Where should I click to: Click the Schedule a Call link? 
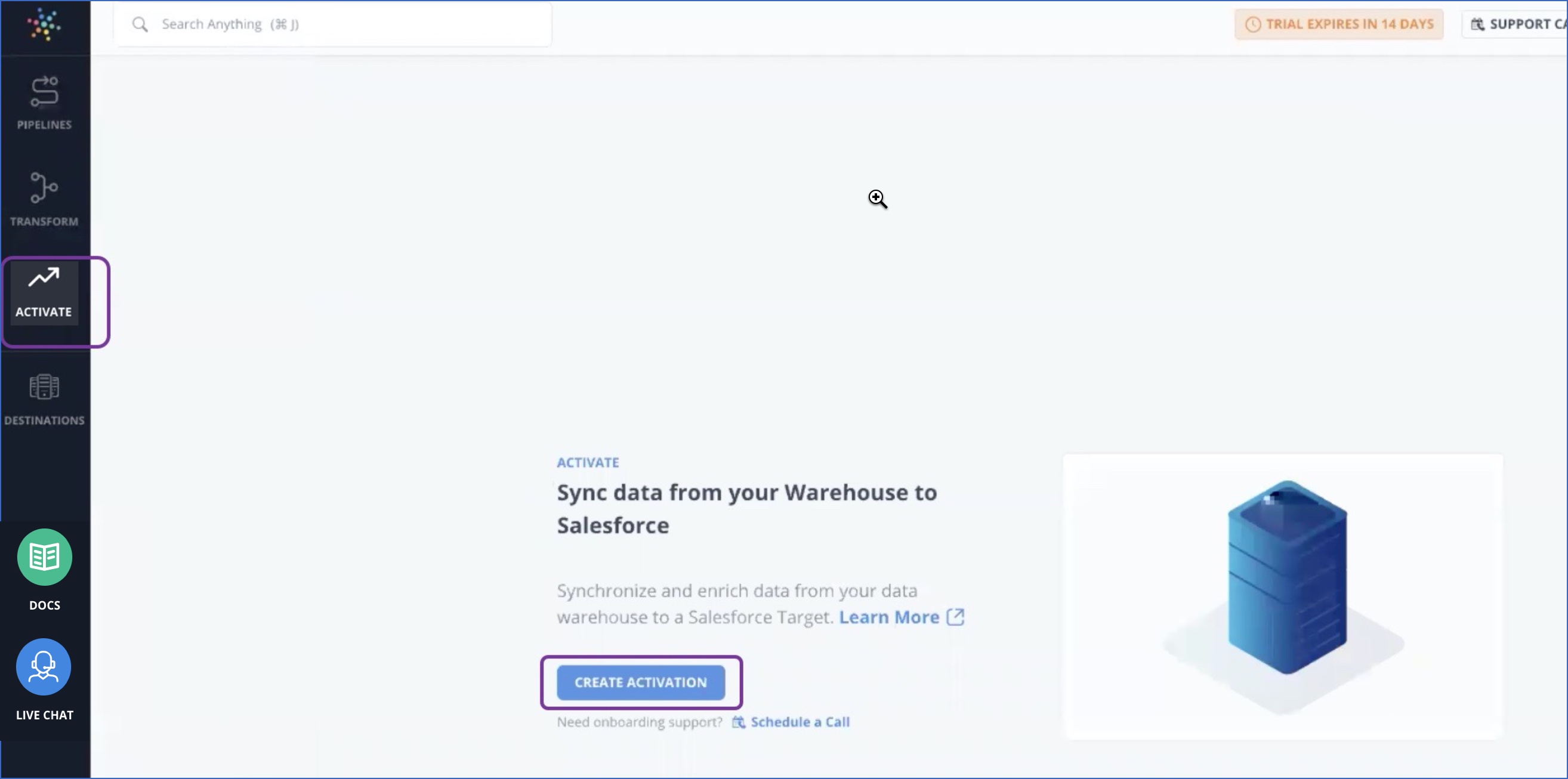pos(800,722)
